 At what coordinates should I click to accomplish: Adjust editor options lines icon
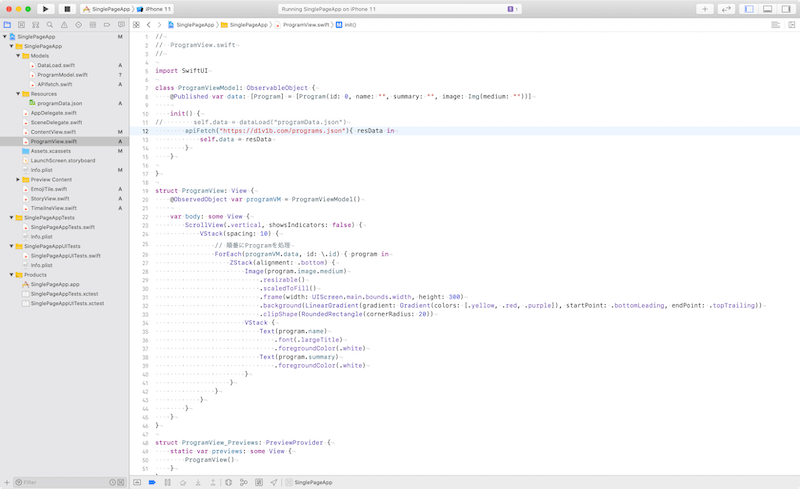pyautogui.click(x=776, y=25)
